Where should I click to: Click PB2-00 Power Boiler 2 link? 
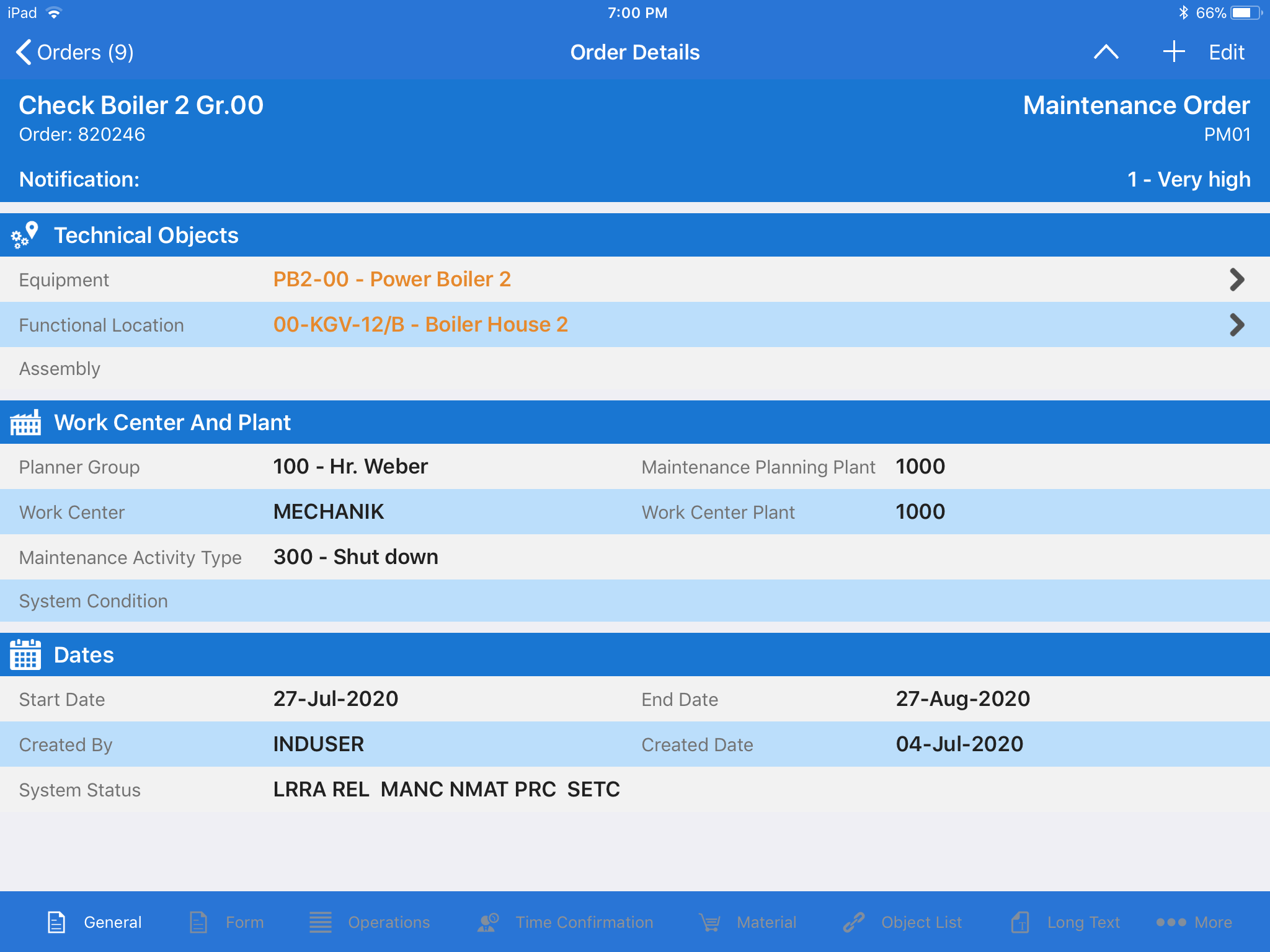[392, 280]
